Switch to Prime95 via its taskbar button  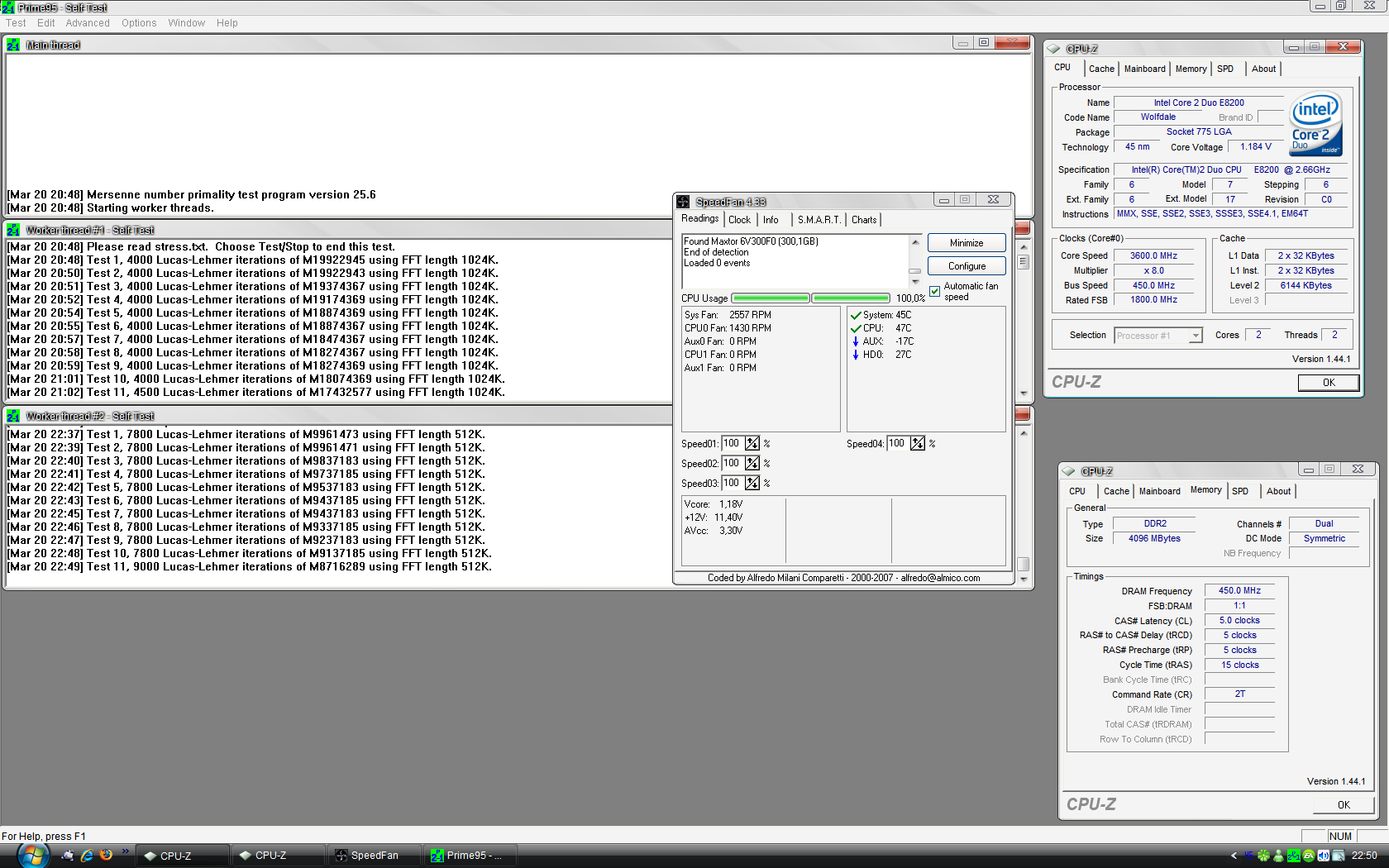point(470,856)
